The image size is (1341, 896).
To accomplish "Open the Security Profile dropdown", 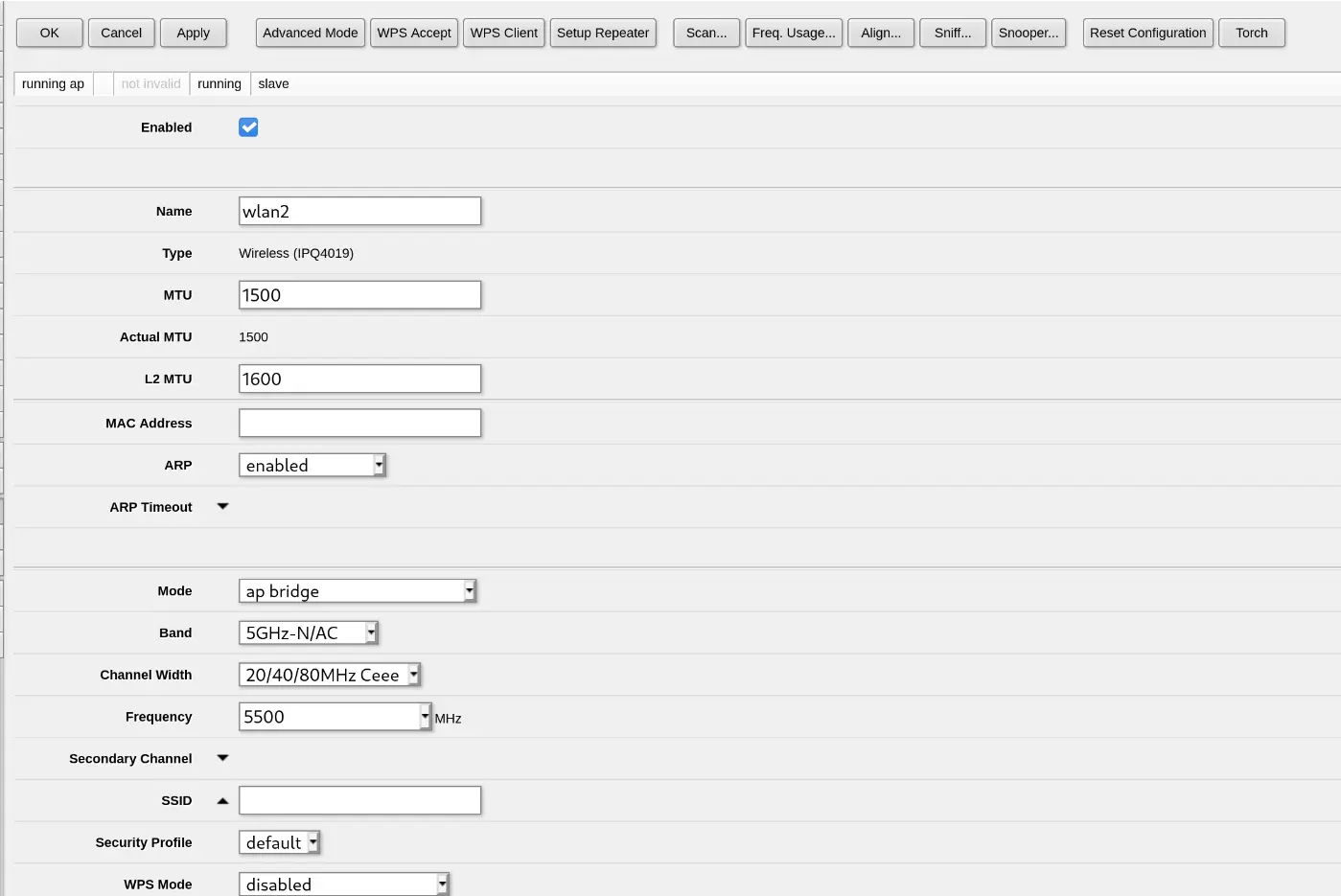I will coord(279,842).
